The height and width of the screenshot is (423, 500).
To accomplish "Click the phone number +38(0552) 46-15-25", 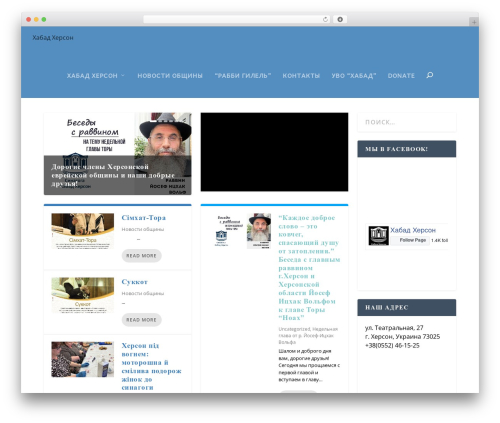I will [392, 346].
